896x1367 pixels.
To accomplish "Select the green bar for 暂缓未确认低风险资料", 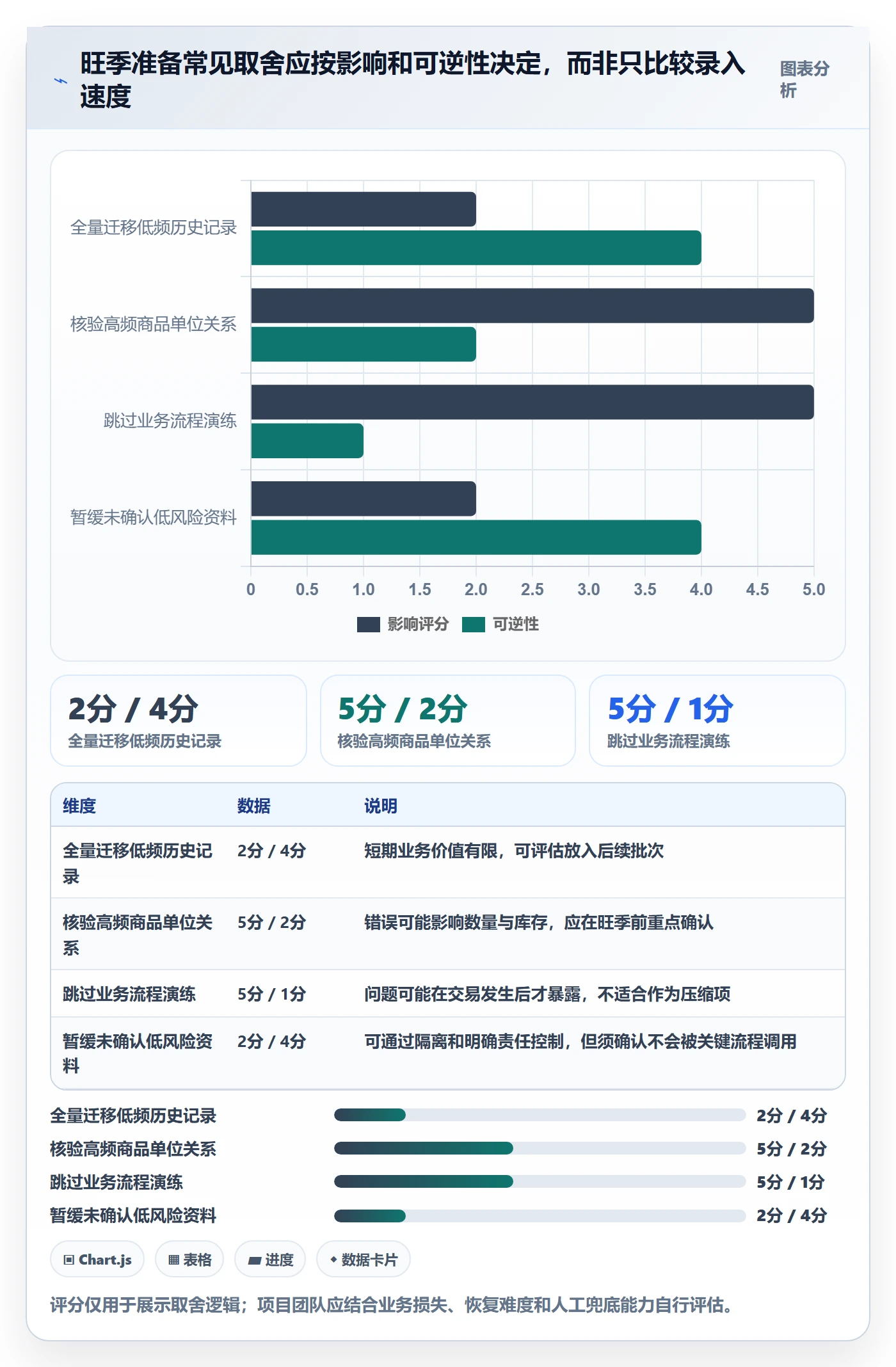I will (x=476, y=538).
